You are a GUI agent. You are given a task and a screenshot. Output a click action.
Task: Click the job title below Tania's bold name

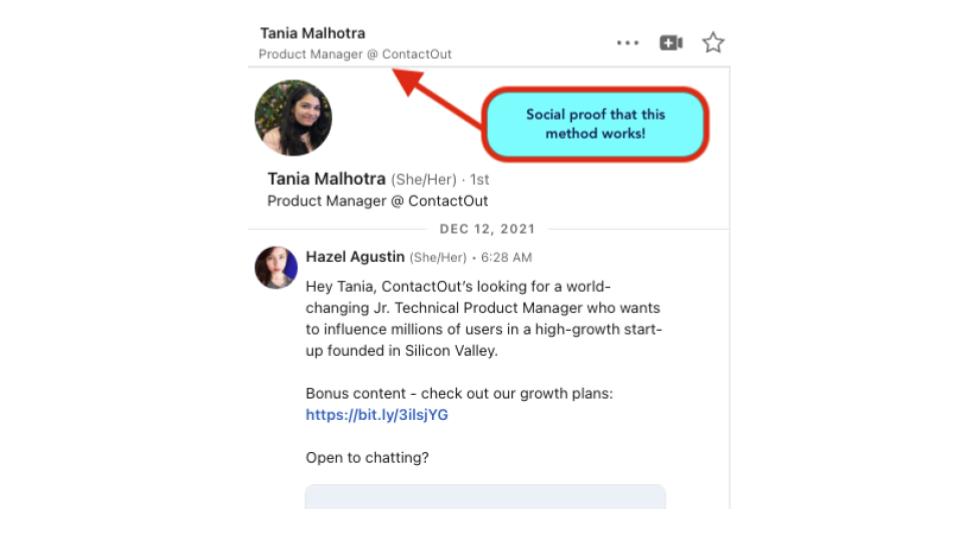[377, 201]
